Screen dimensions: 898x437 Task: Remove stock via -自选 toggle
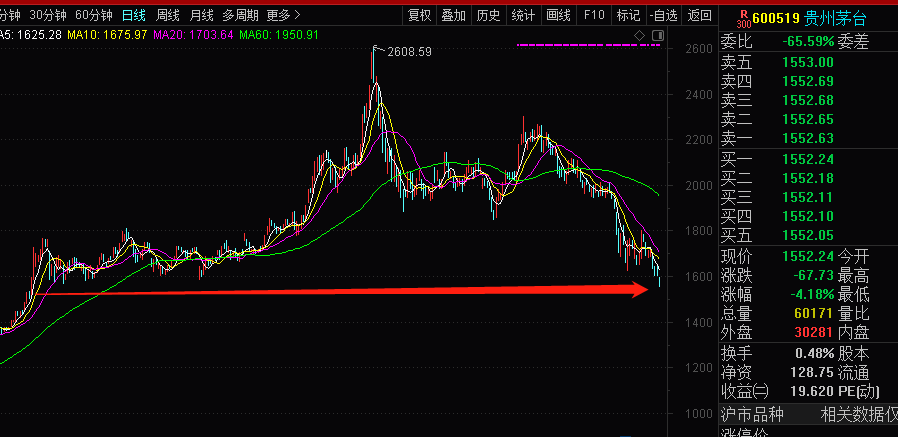click(663, 15)
